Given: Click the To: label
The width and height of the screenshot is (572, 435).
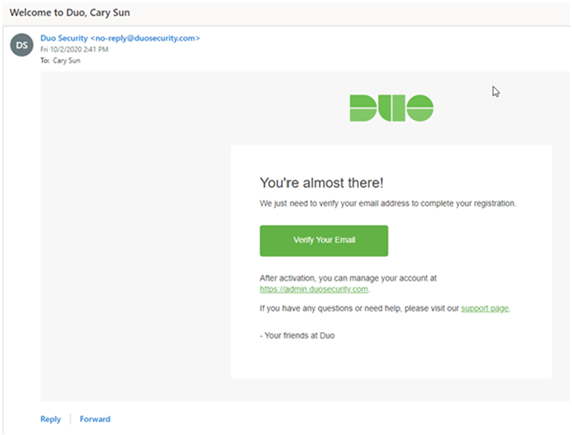Looking at the screenshot, I should 45,61.
